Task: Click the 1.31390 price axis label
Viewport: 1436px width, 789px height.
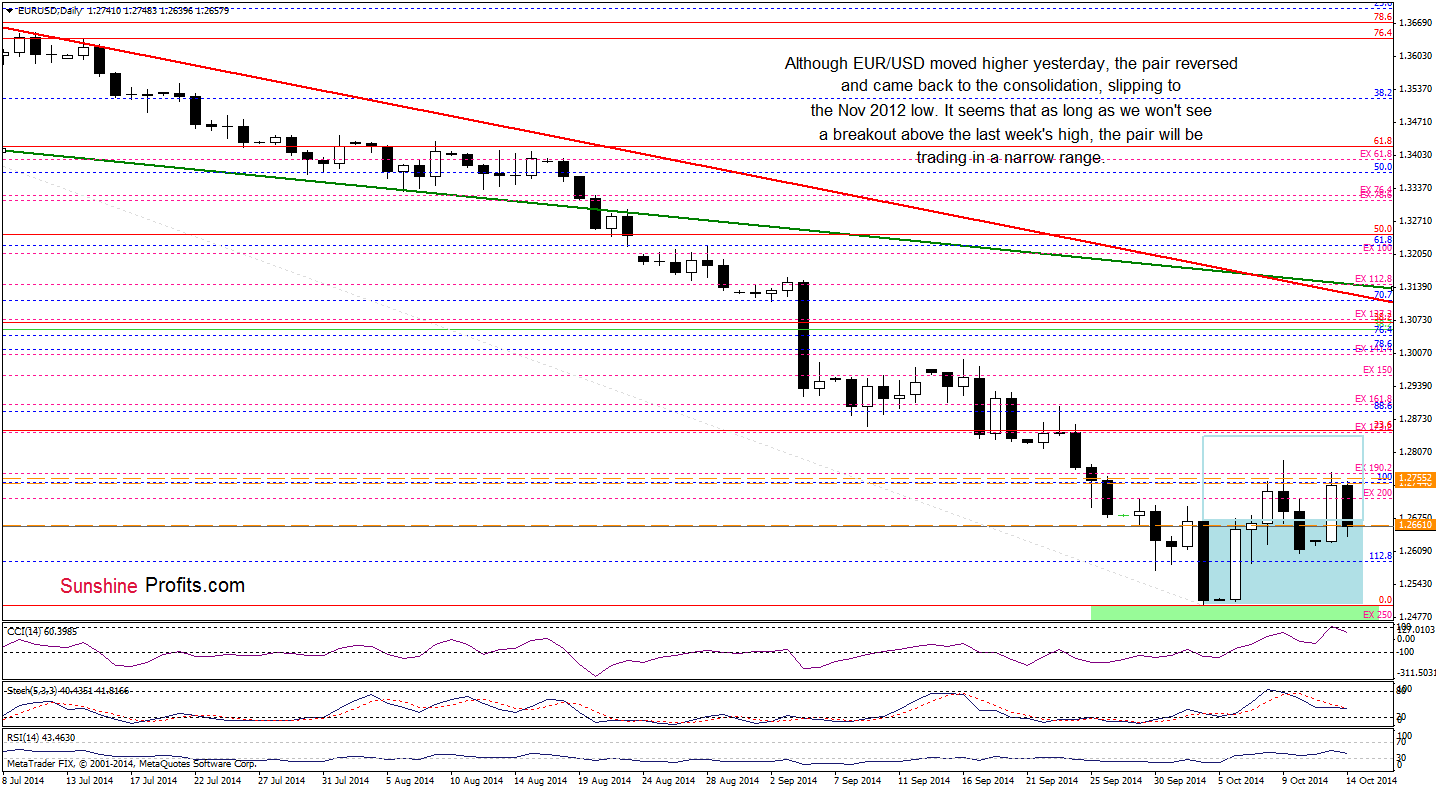Action: click(x=1415, y=287)
